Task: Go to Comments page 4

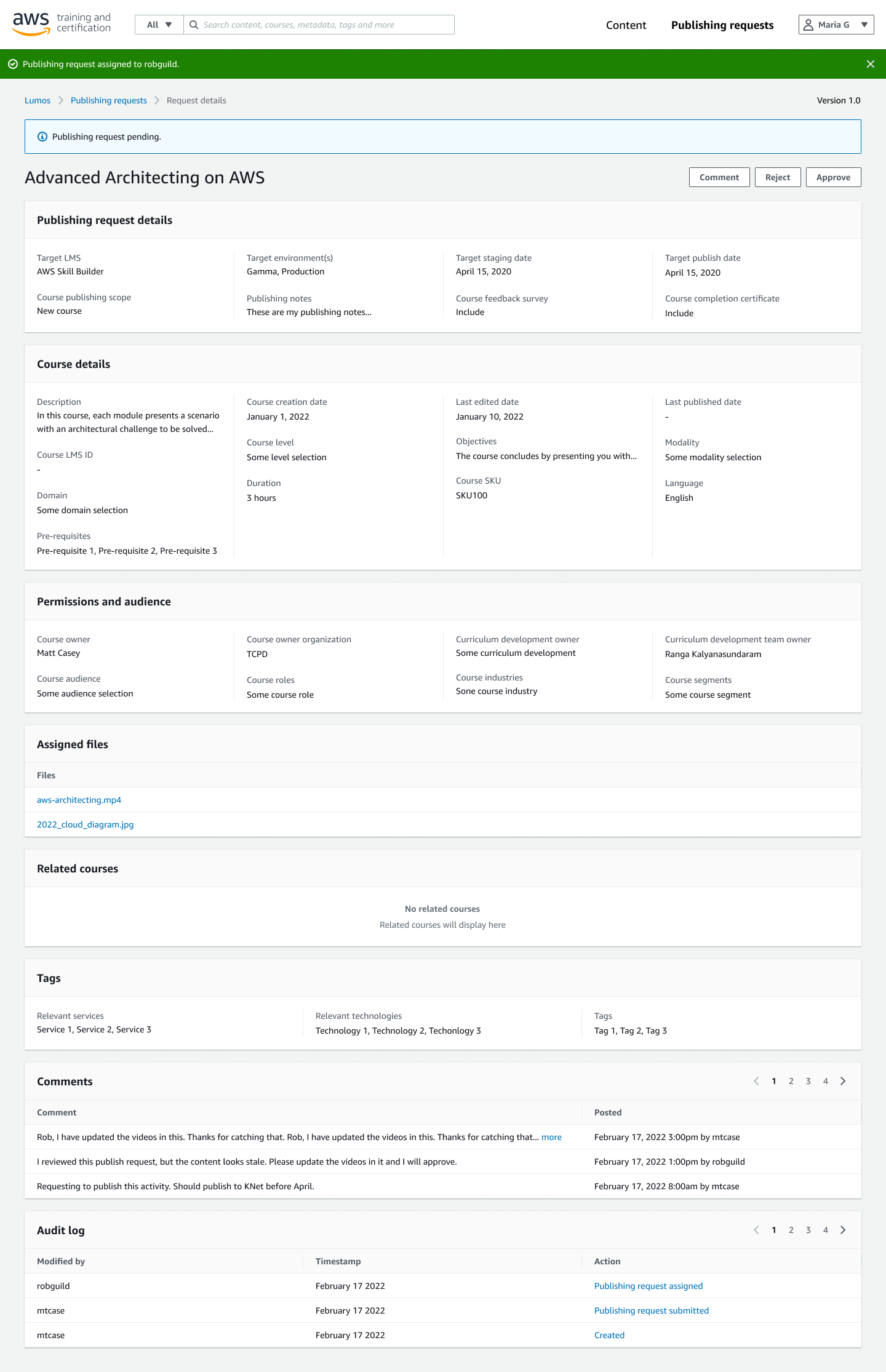Action: pos(826,1081)
